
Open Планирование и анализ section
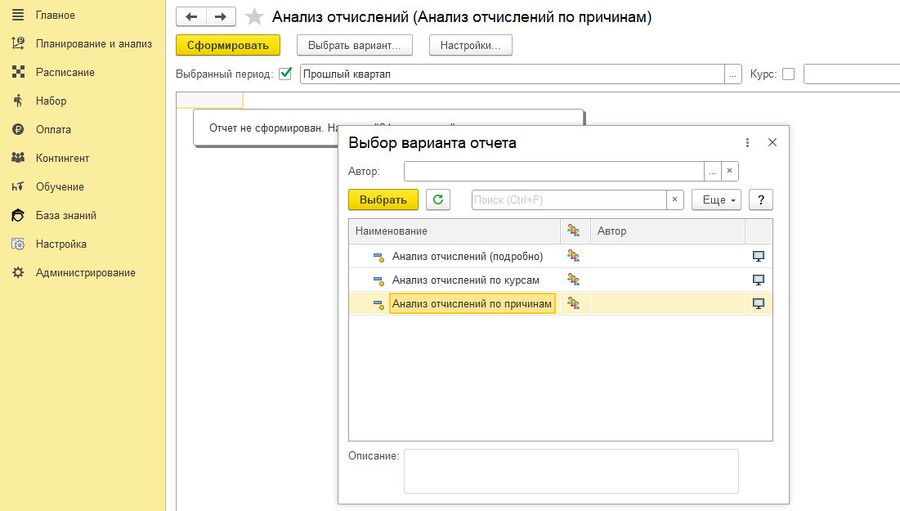point(94,44)
